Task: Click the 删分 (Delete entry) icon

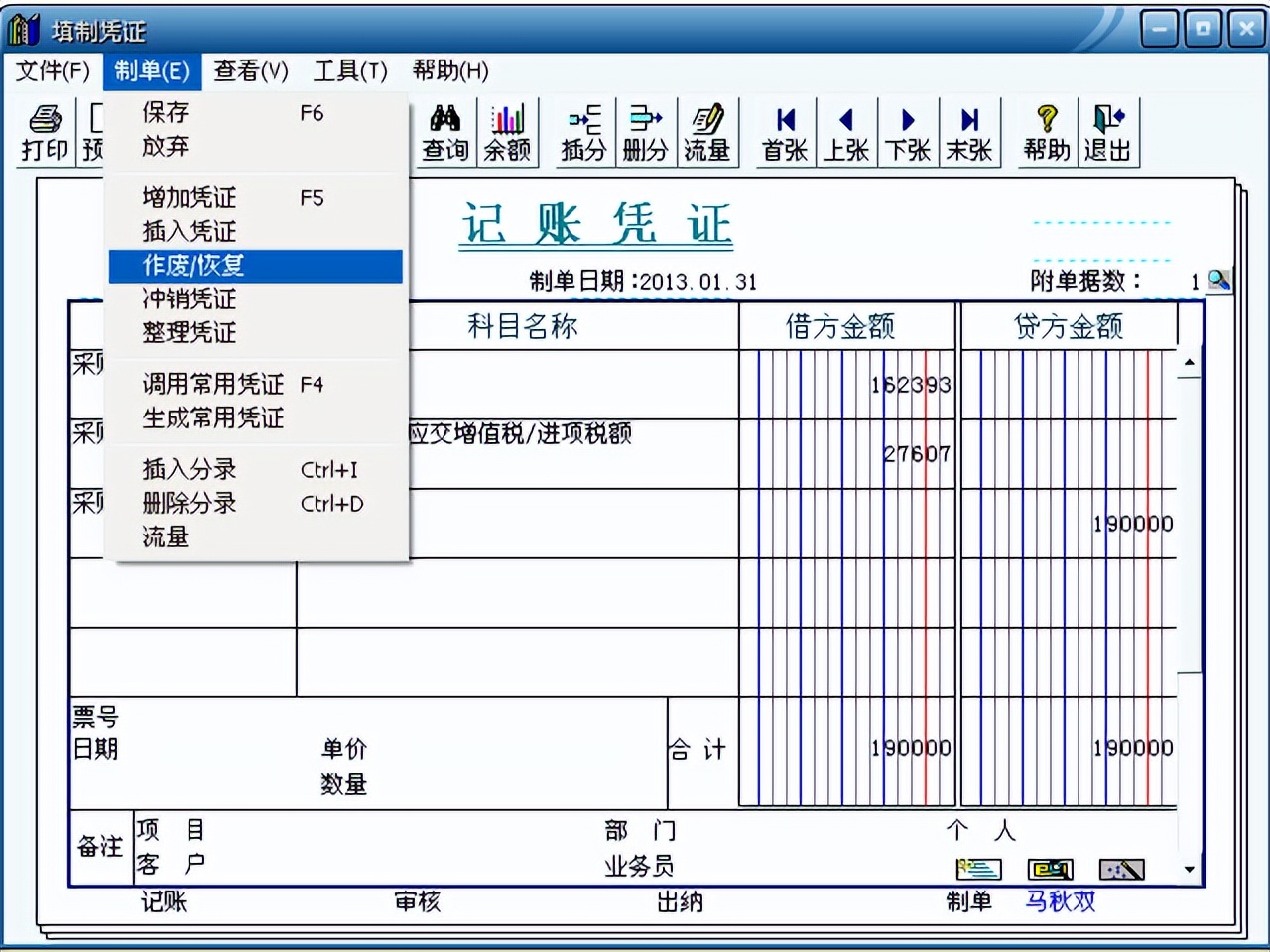Action: coord(646,132)
